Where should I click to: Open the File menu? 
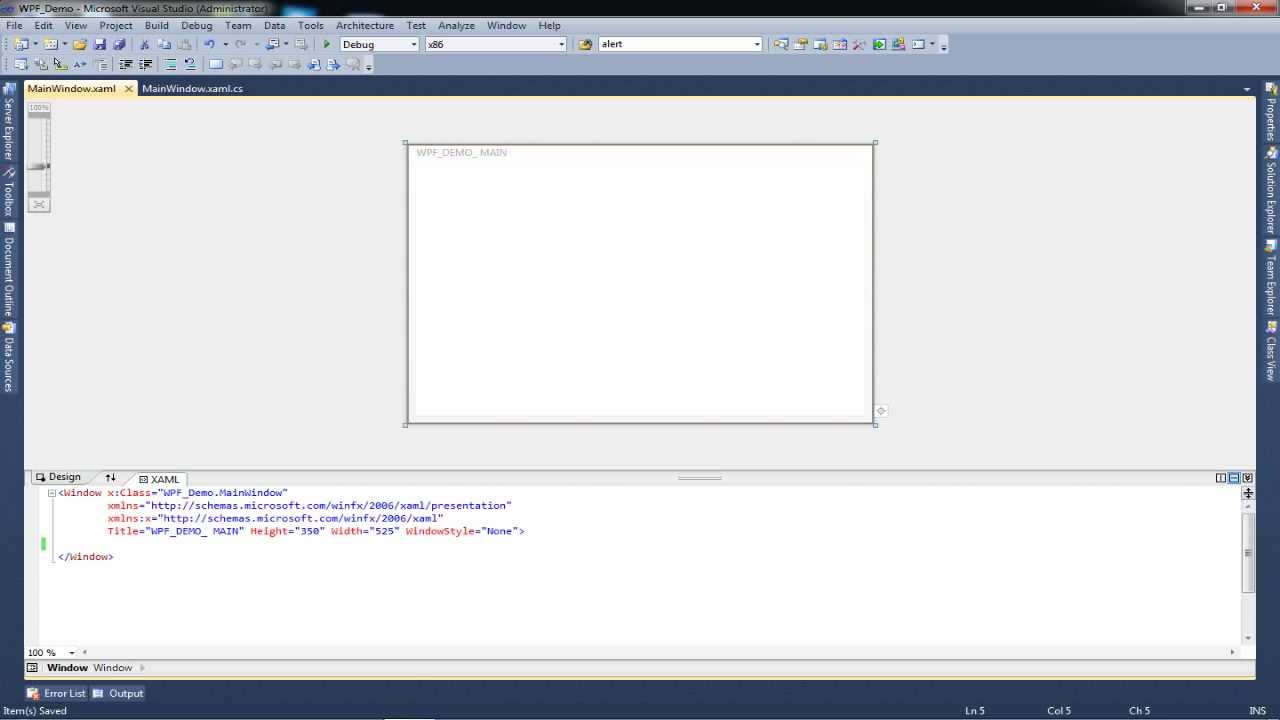point(14,25)
